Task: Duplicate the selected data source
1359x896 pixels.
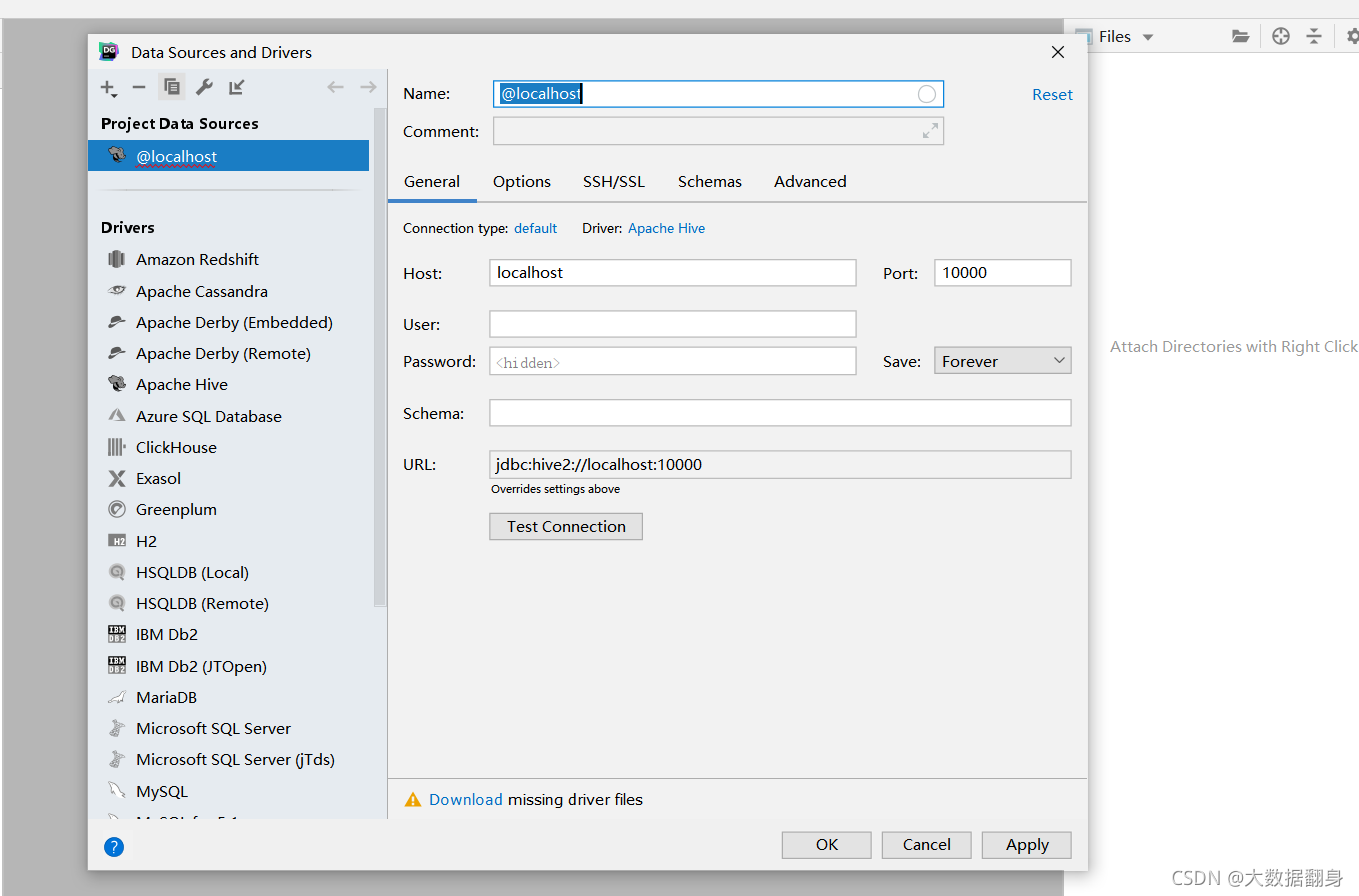Action: tap(172, 87)
